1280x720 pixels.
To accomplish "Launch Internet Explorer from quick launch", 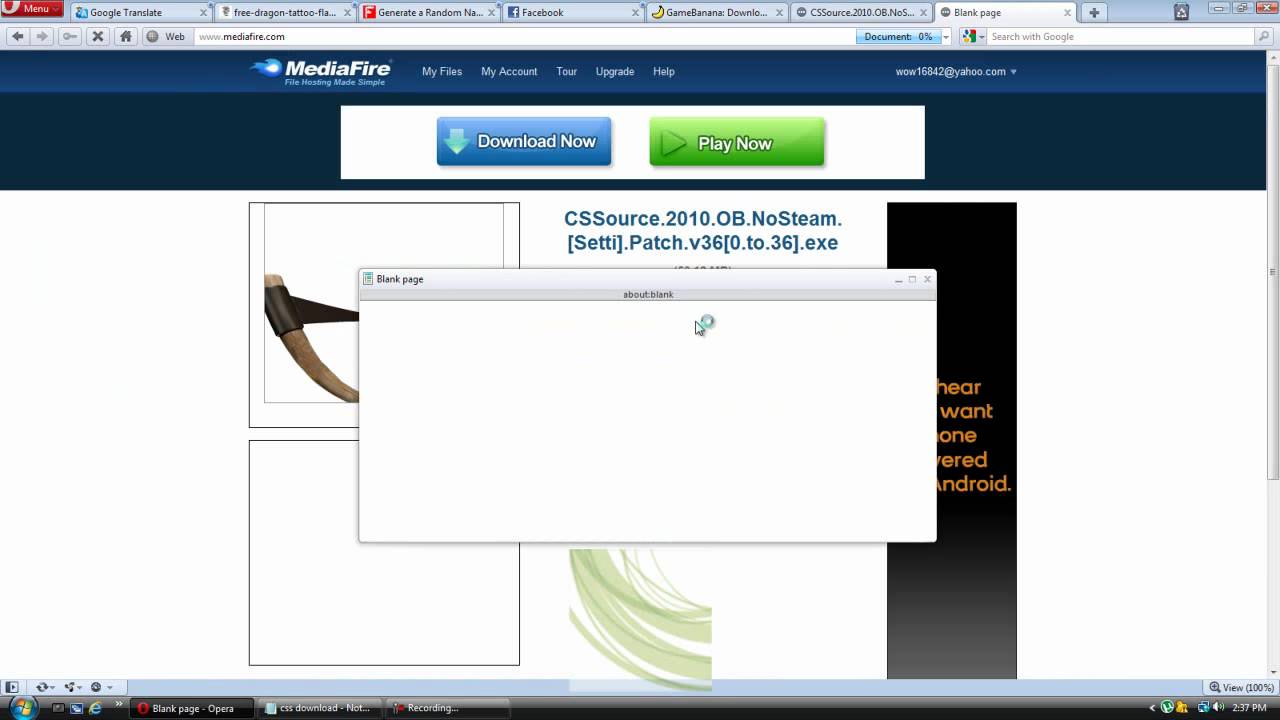I will (96, 708).
